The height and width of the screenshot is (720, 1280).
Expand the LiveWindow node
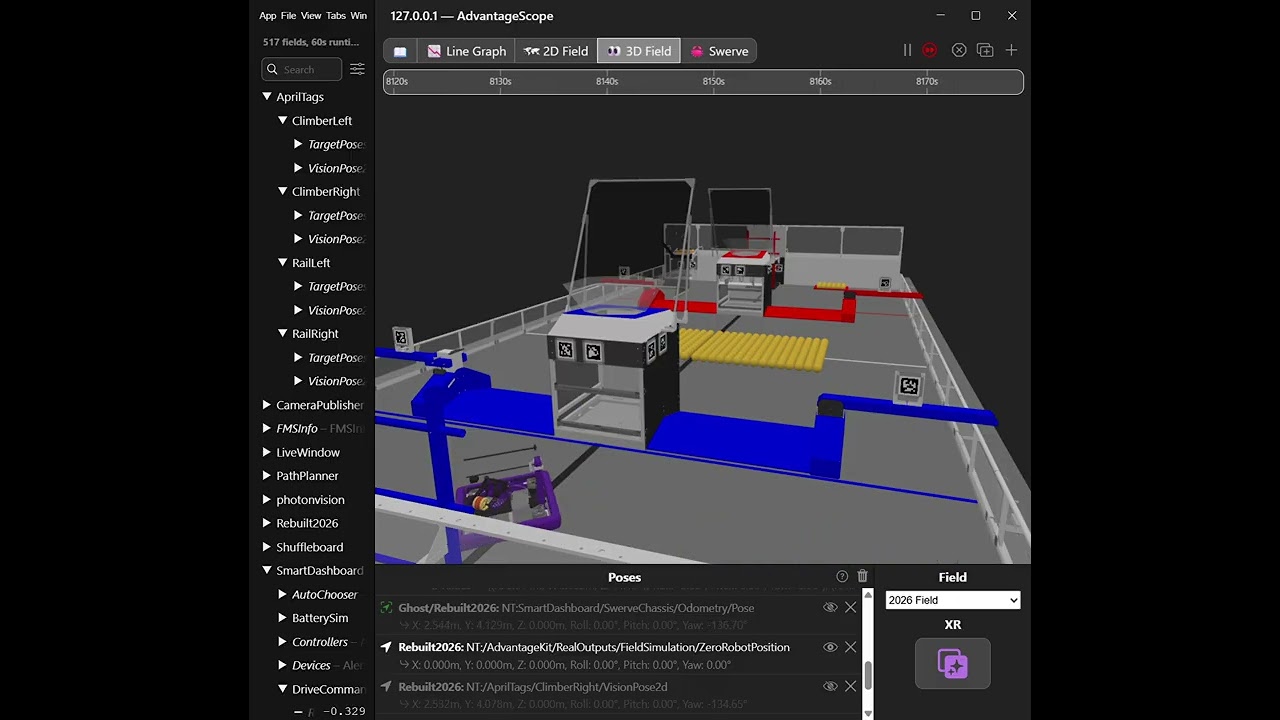click(267, 452)
